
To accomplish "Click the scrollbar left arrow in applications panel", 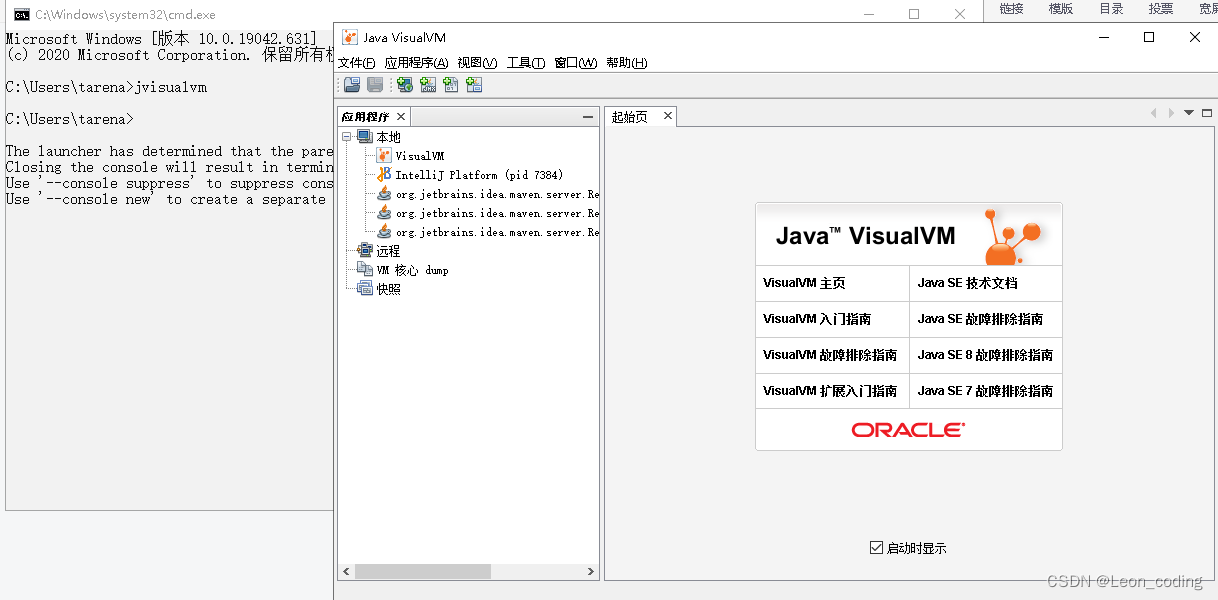I will pyautogui.click(x=347, y=572).
